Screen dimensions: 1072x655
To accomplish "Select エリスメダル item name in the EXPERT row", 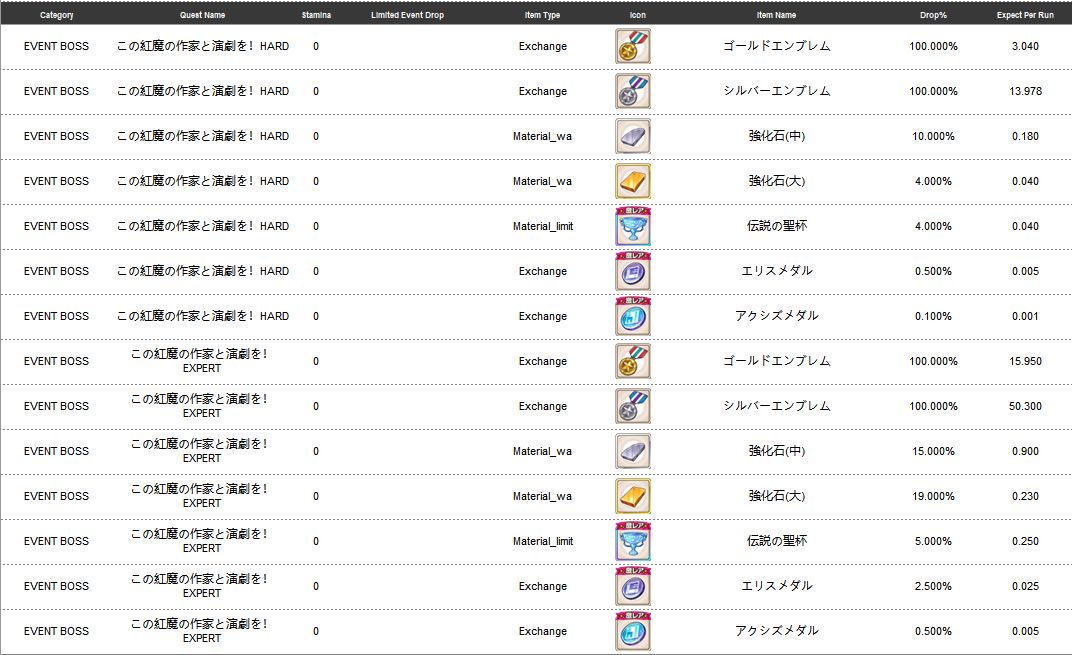I will 777,586.
